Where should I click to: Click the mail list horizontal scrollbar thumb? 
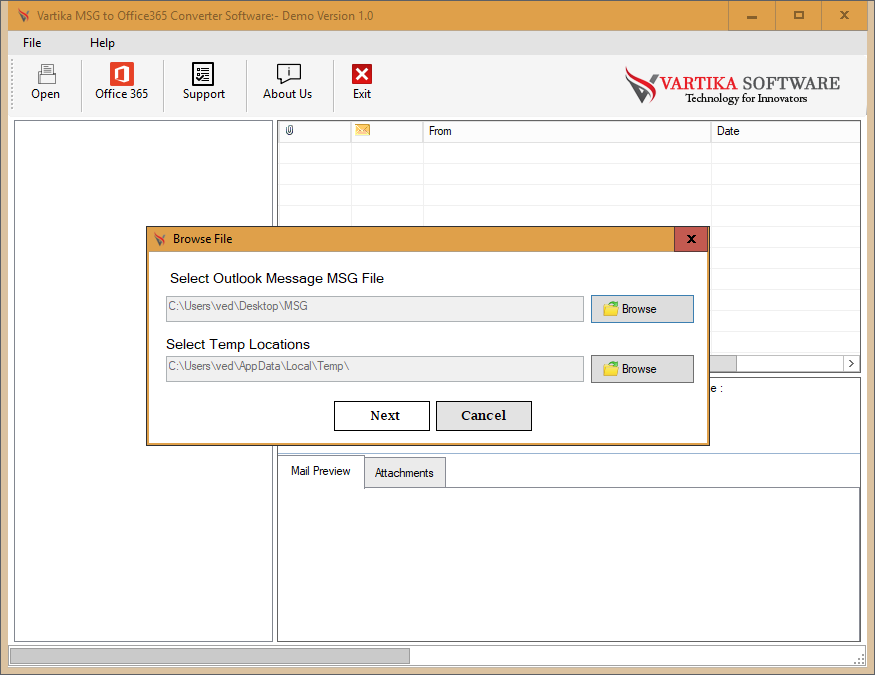pyautogui.click(x=723, y=364)
